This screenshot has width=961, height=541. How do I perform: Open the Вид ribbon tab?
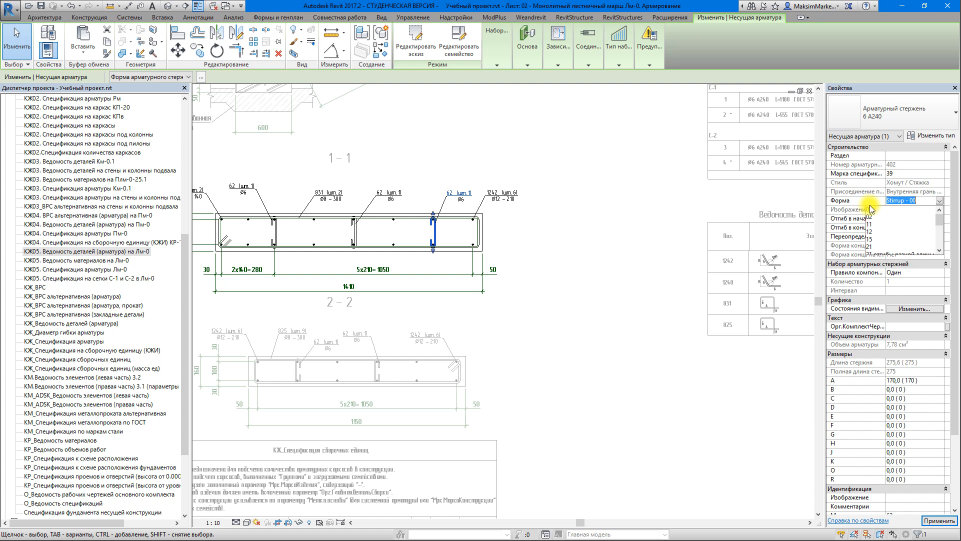coord(381,18)
